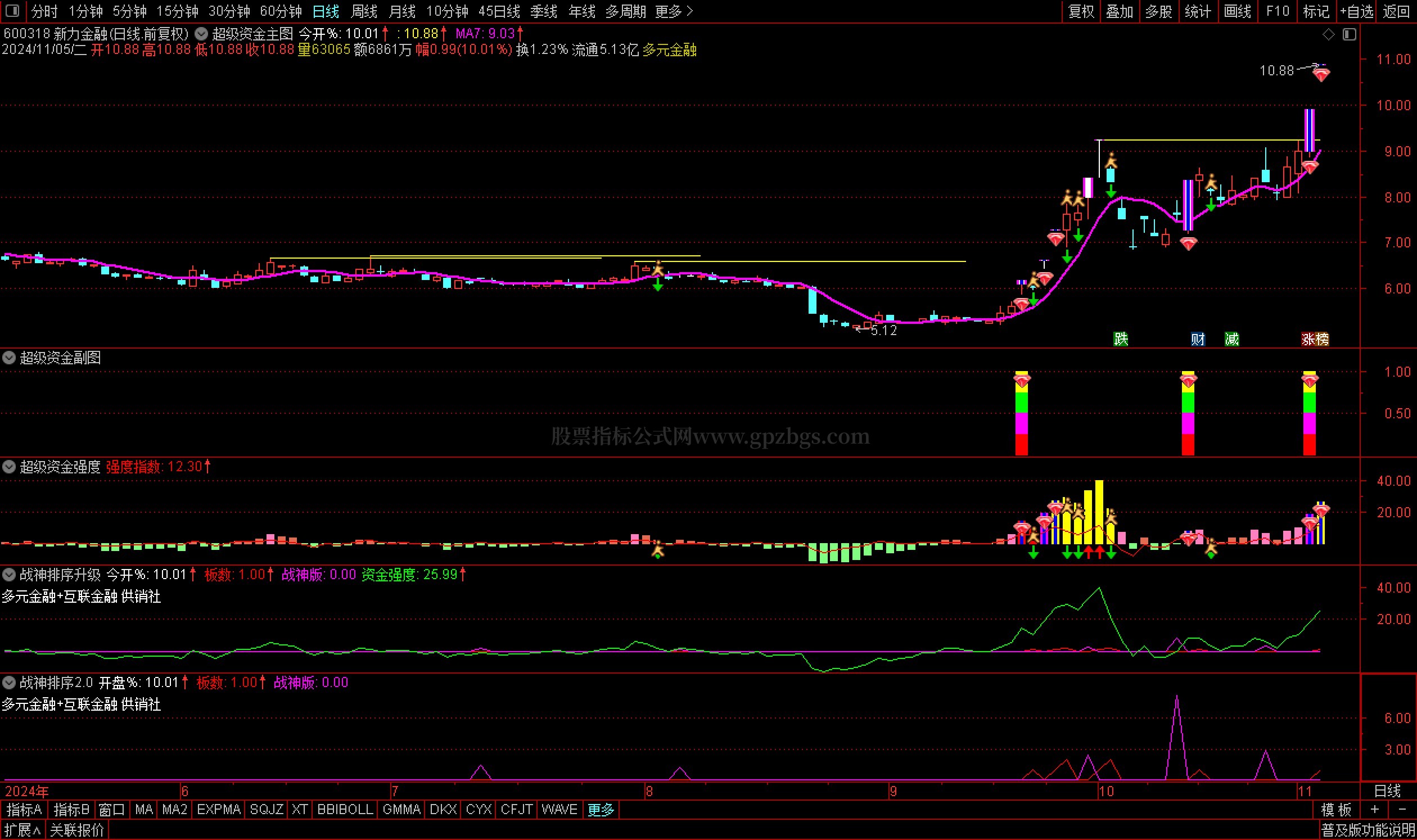Click the plus zoom-in button at bottom right
This screenshot has width=1417, height=840.
(1374, 810)
